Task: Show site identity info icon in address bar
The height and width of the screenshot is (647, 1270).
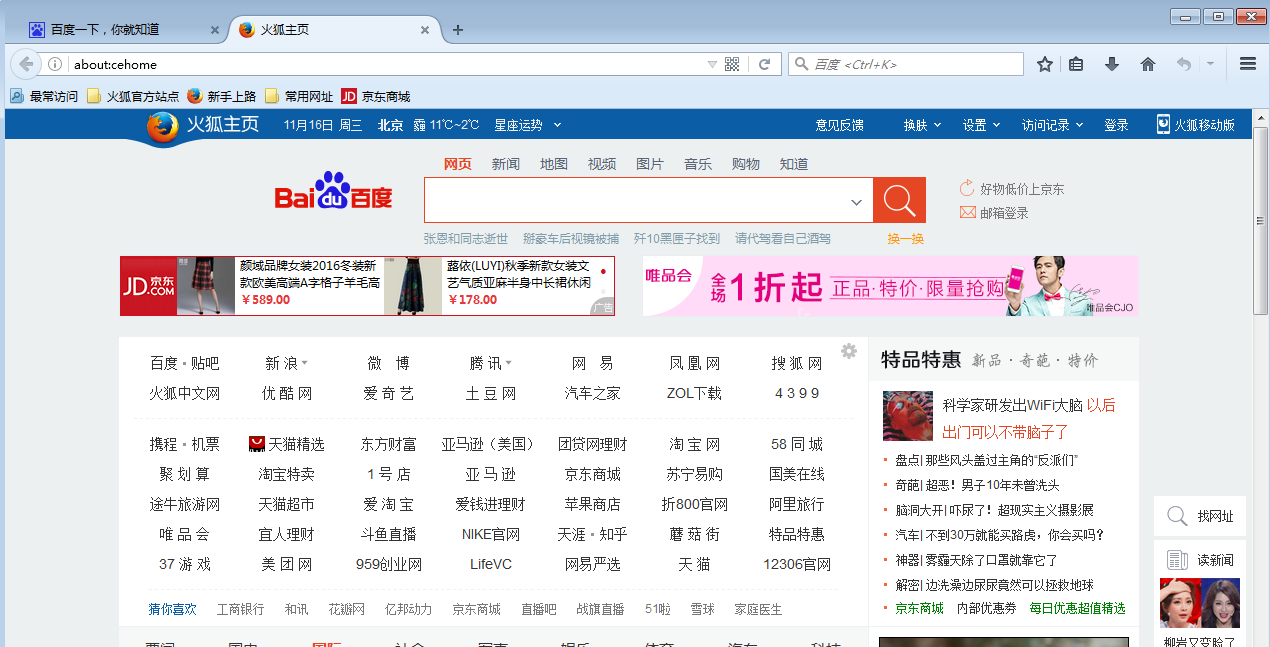Action: [x=55, y=64]
